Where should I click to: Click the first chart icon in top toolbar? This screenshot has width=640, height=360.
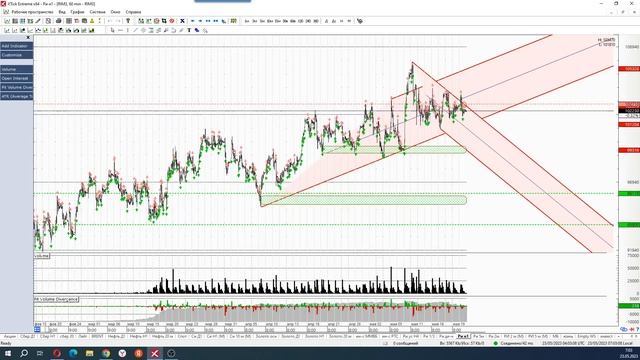(7, 21)
